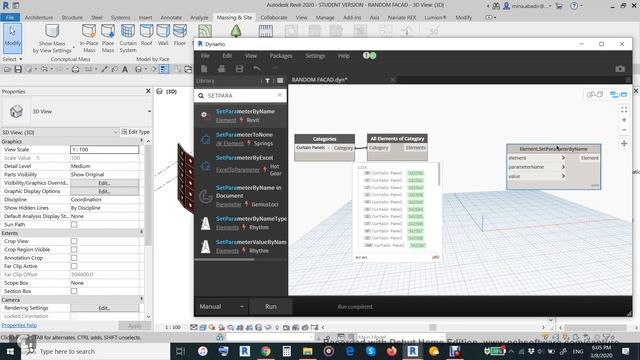This screenshot has width=640, height=360.
Task: Open 3D View: {3D} instance filter dropdown
Action: 116,132
